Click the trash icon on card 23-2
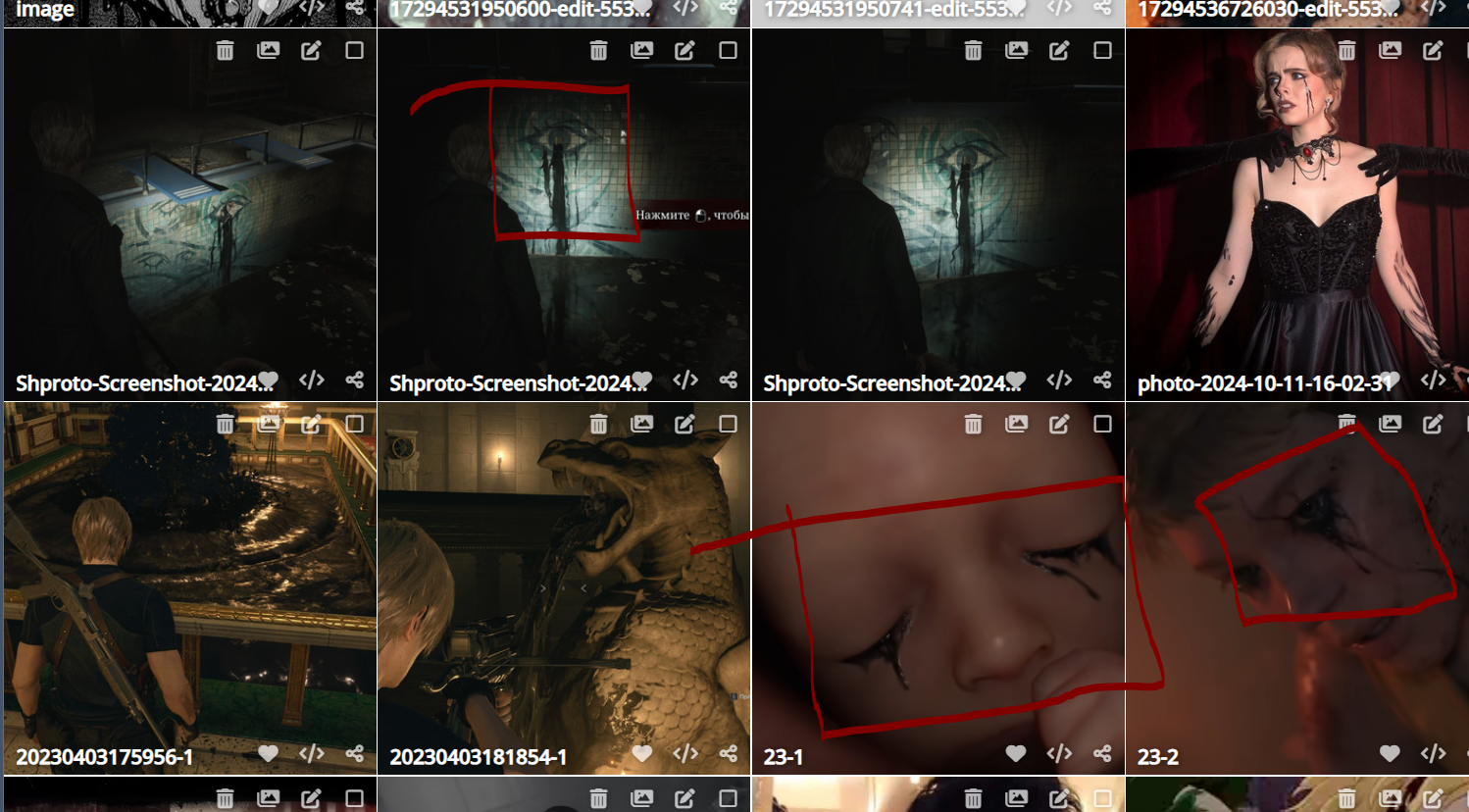The image size is (1469, 812). point(1346,424)
